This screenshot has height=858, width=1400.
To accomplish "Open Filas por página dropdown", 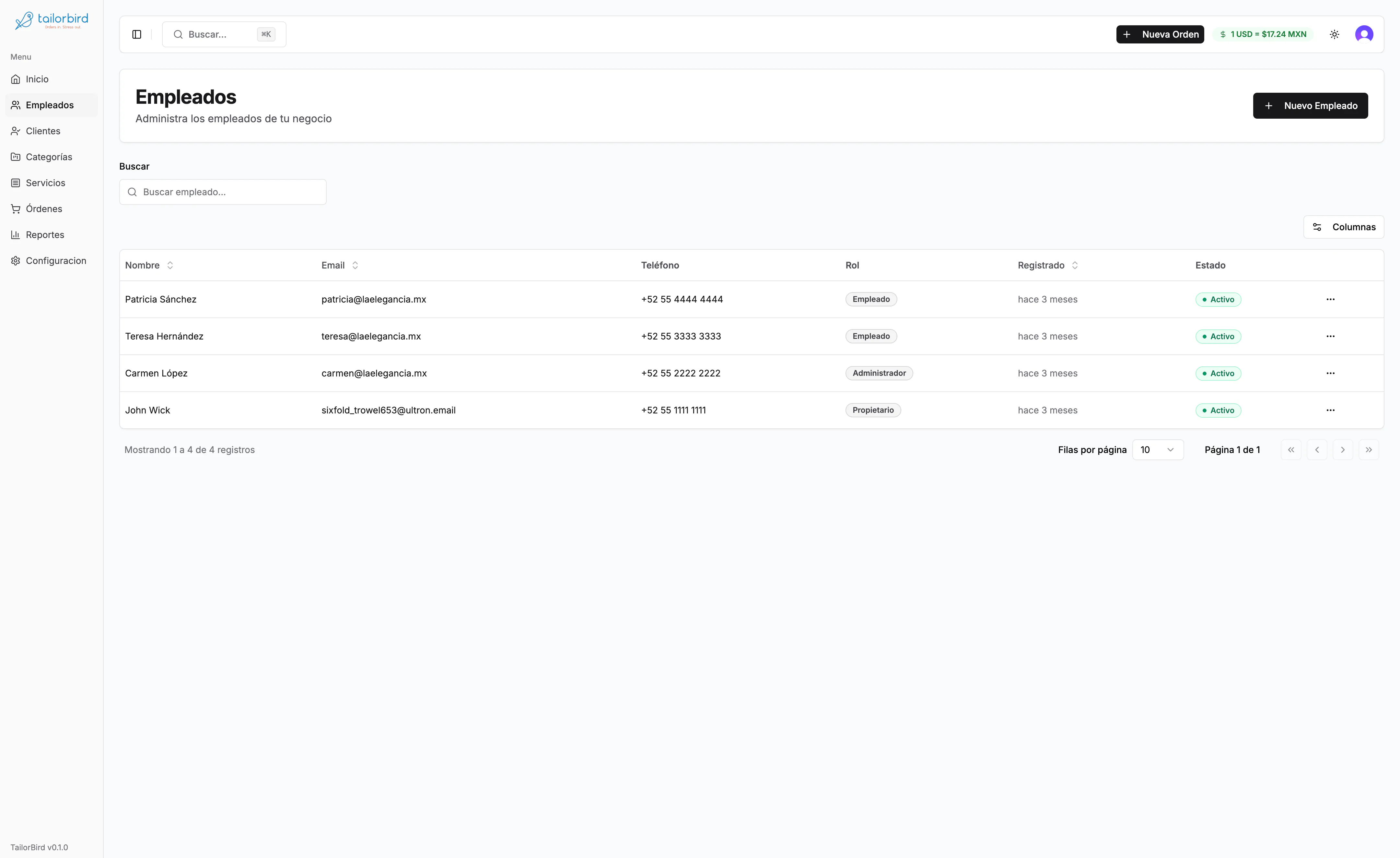I will coord(1157,450).
